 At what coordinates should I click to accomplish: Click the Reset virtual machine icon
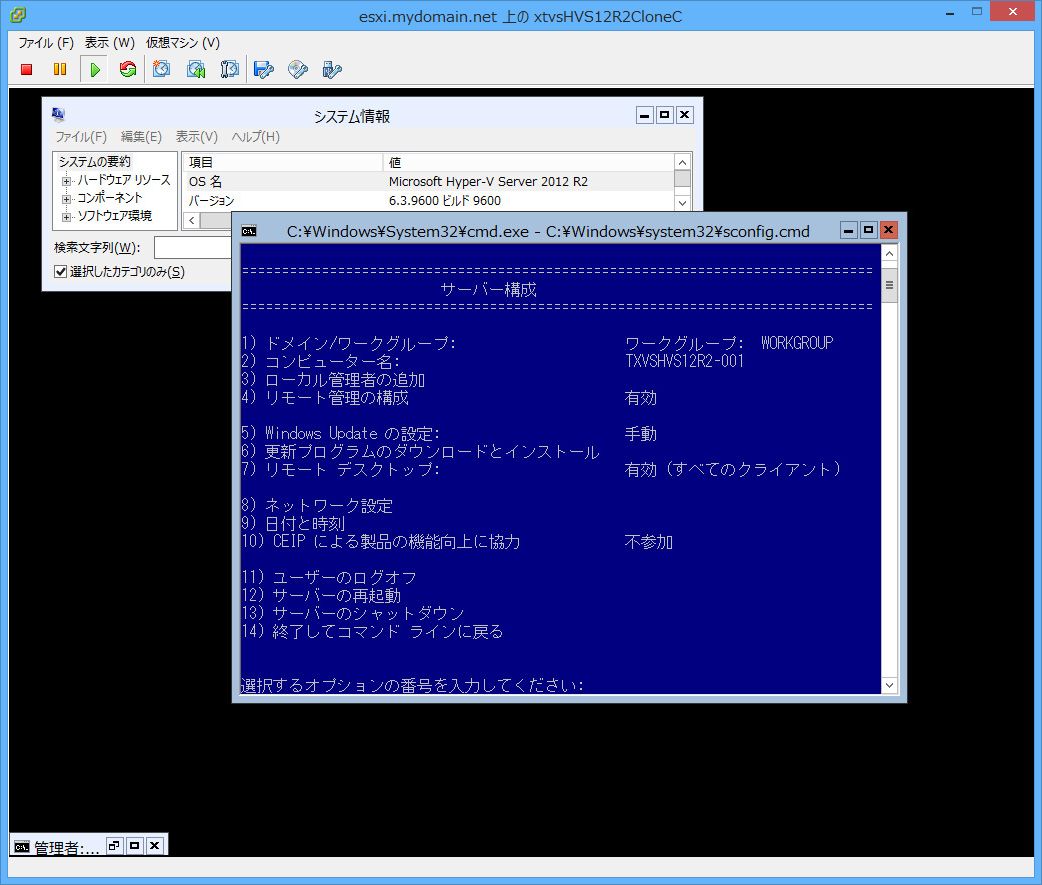pyautogui.click(x=128, y=69)
